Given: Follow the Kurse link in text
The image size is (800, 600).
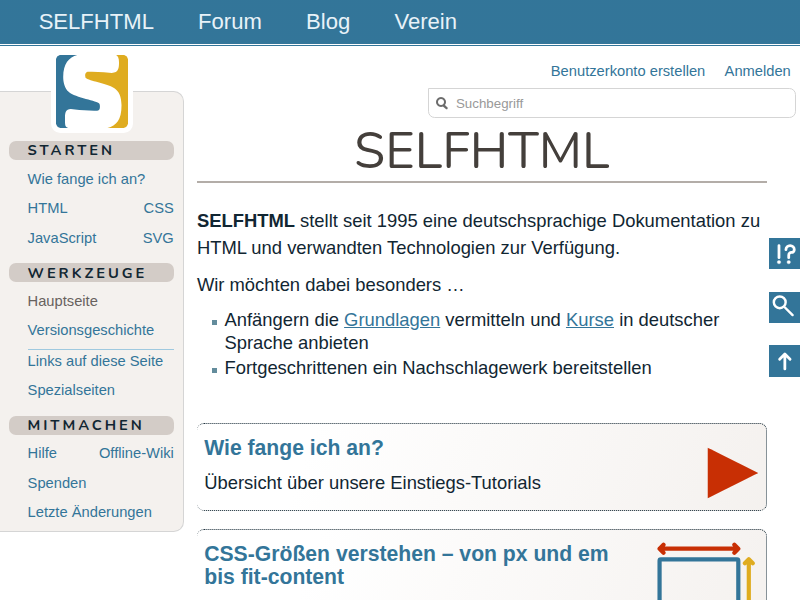Looking at the screenshot, I should coord(590,320).
